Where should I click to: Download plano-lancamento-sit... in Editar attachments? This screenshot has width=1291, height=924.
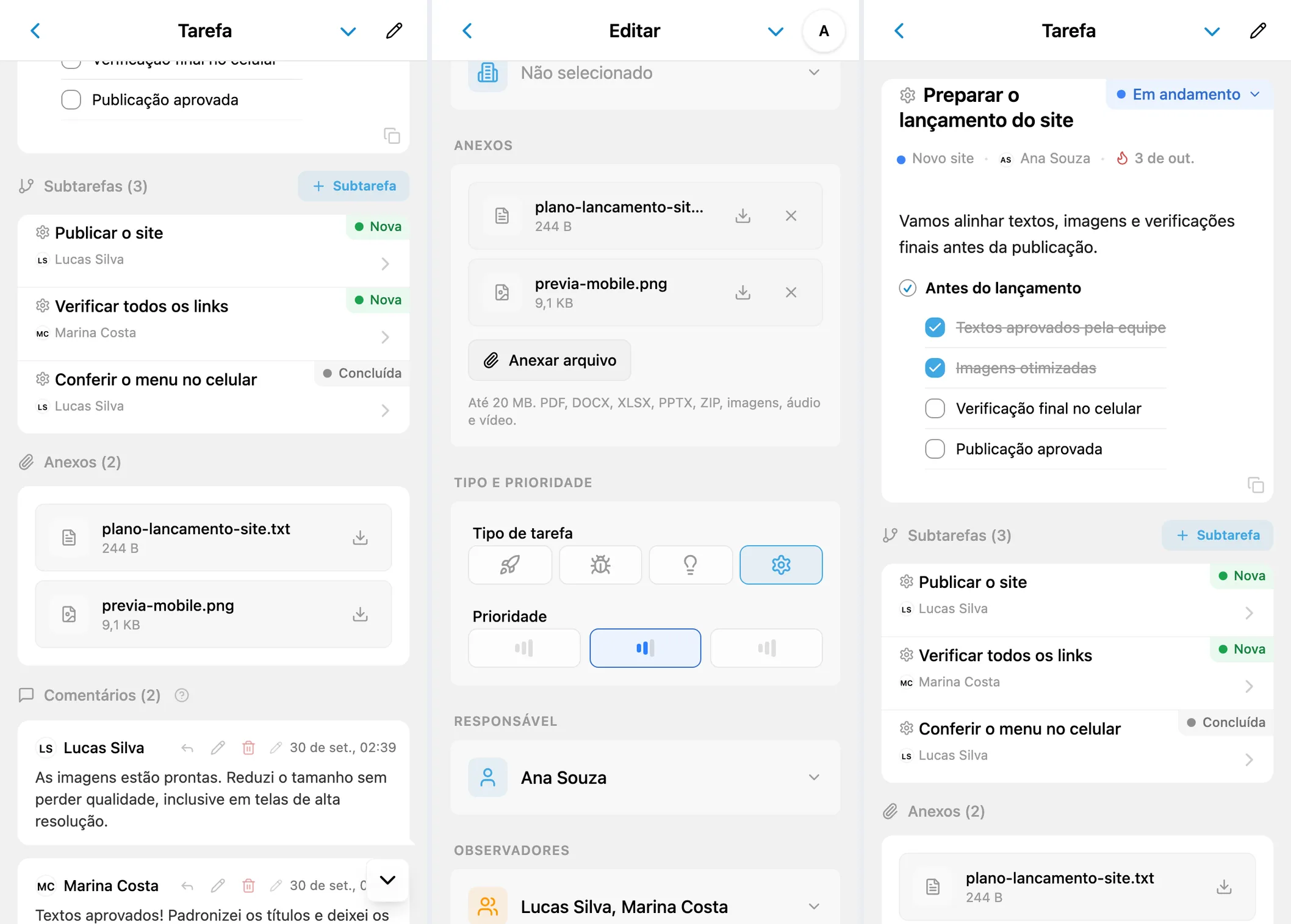coord(743,216)
